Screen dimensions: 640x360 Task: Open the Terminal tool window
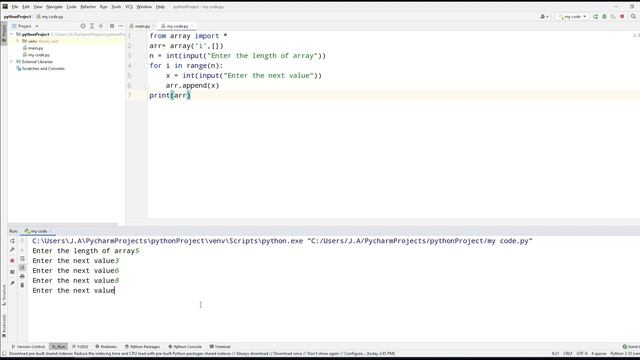pos(220,347)
